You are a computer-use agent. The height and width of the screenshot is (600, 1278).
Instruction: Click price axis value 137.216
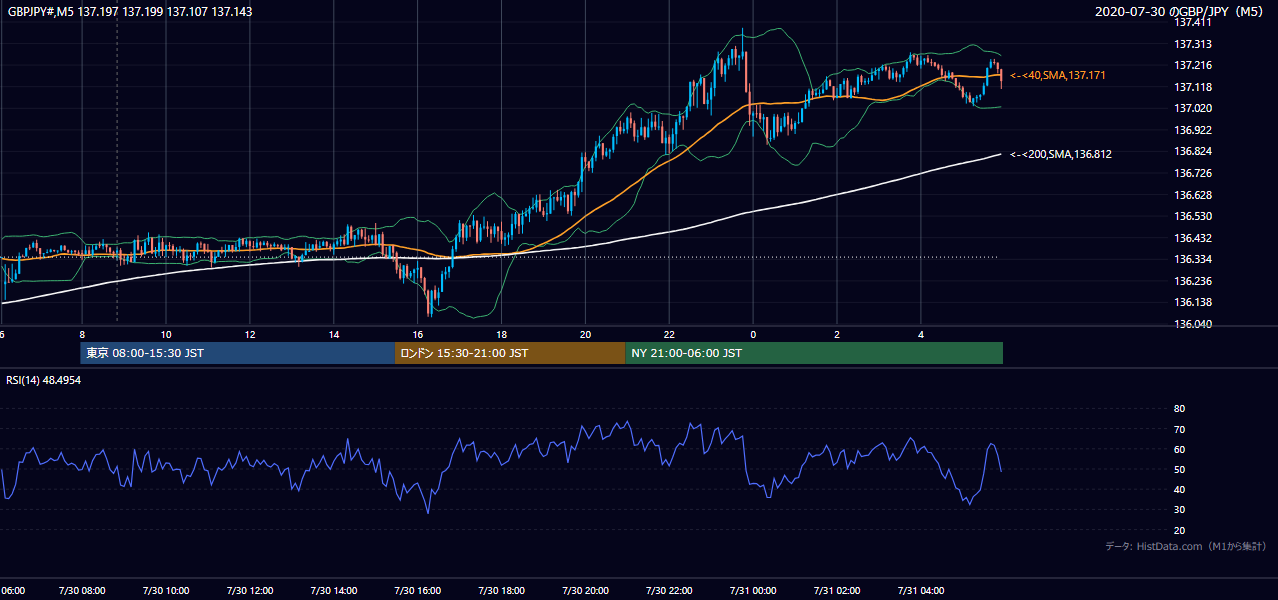[x=1193, y=65]
